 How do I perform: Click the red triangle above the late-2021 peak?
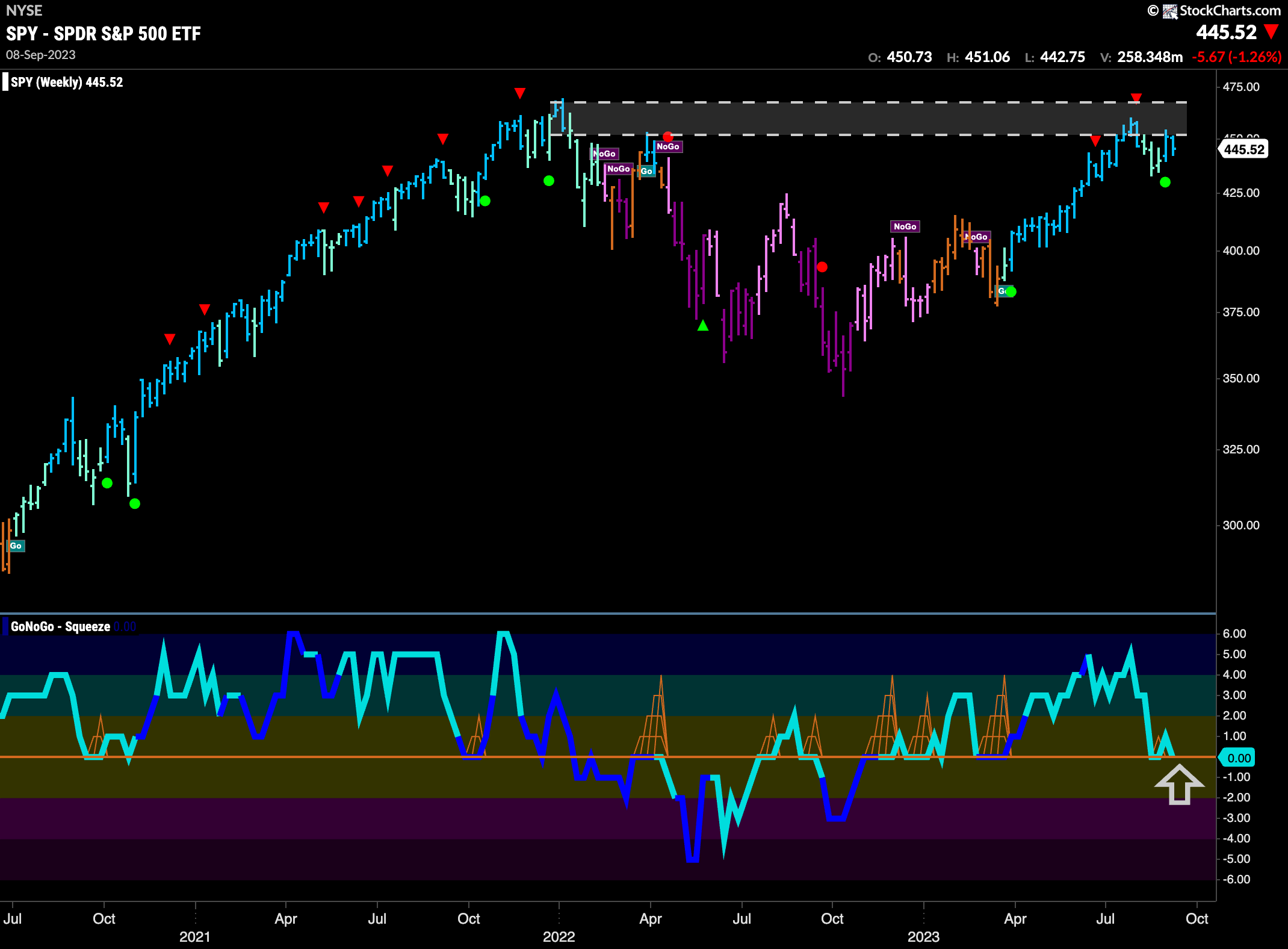(520, 93)
